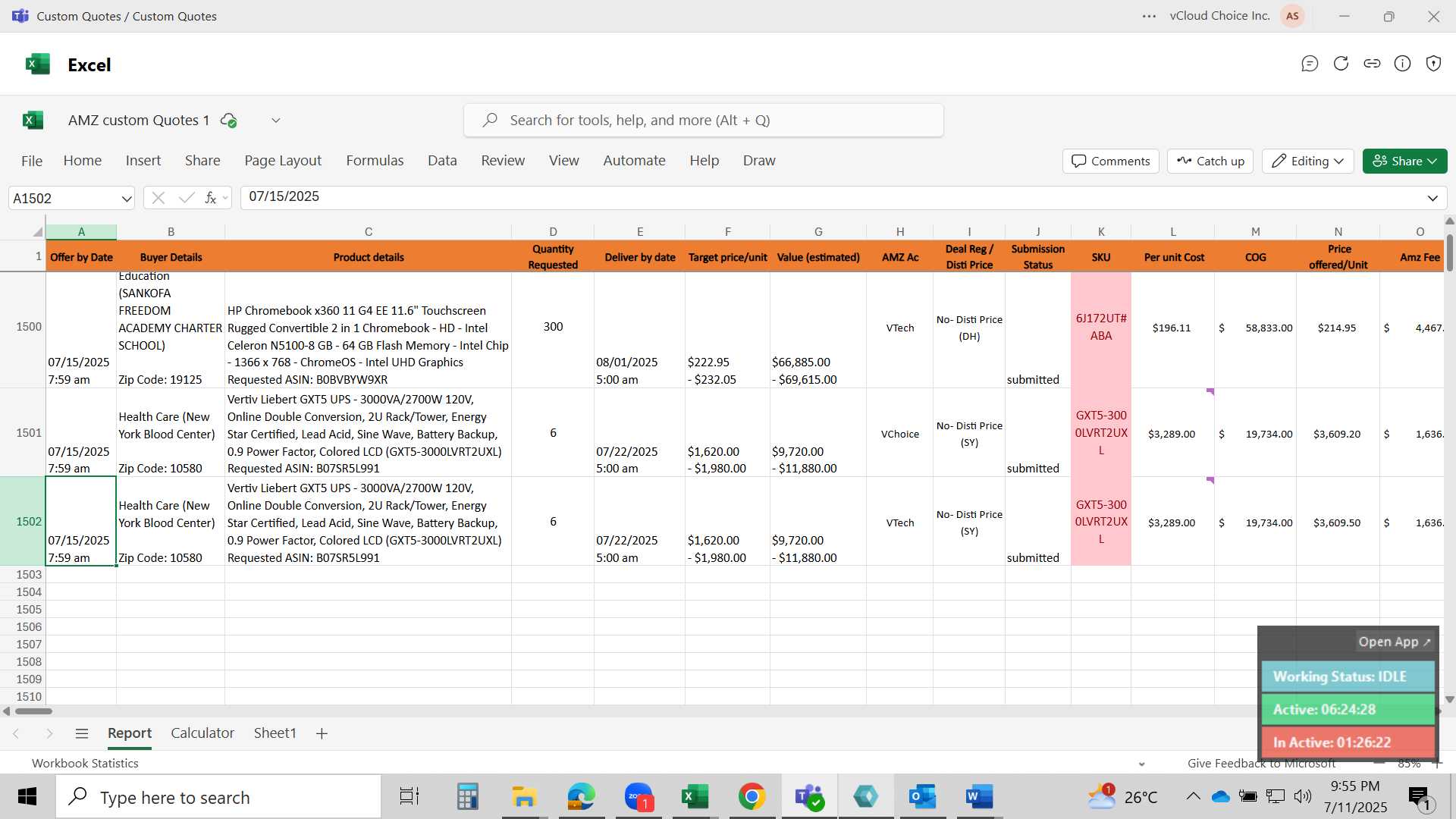The height and width of the screenshot is (819, 1456).
Task: Go to previous sheet arrow
Action: coord(16,733)
